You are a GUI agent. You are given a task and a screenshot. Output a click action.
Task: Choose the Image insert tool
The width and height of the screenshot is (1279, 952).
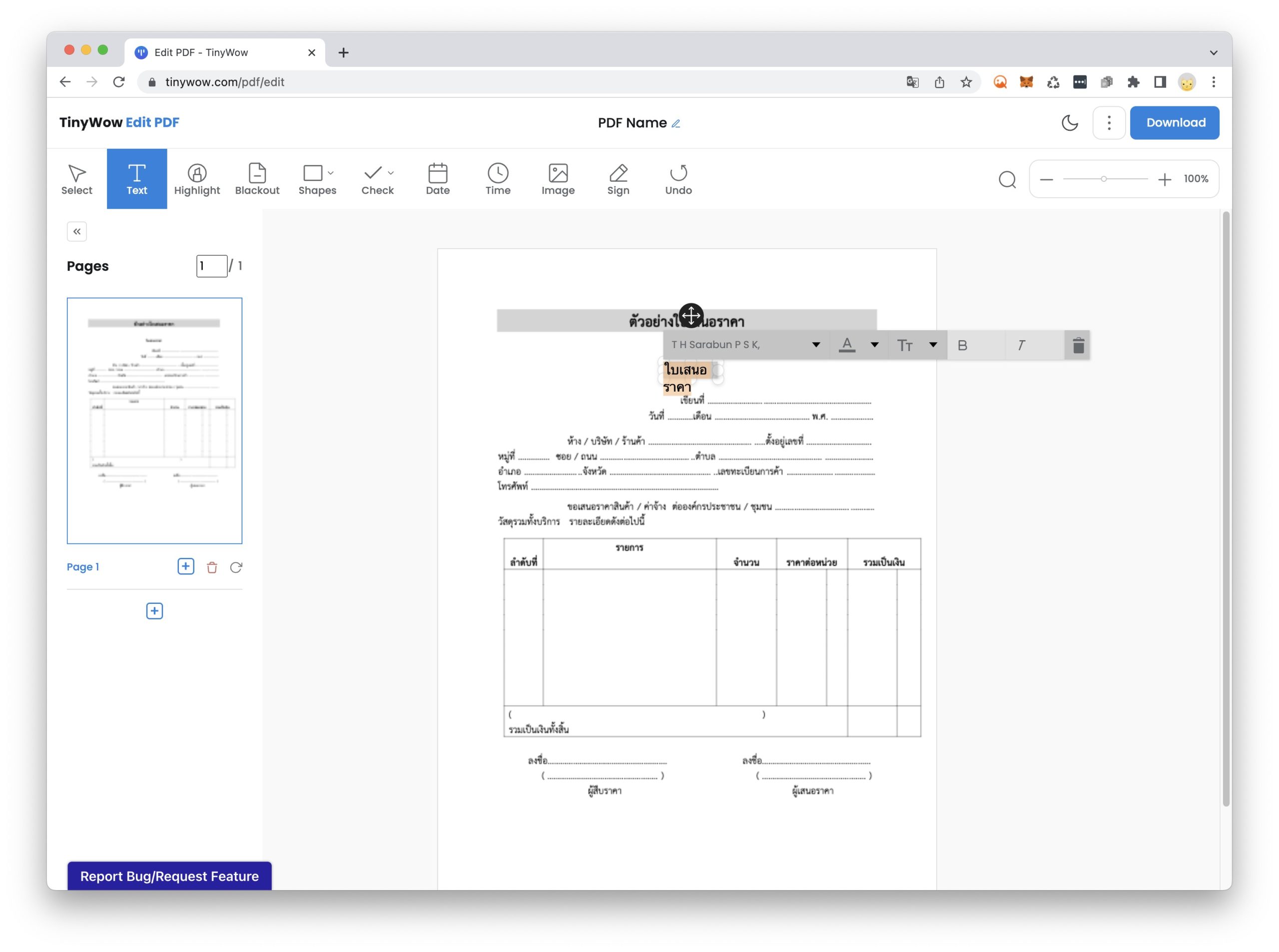point(558,179)
